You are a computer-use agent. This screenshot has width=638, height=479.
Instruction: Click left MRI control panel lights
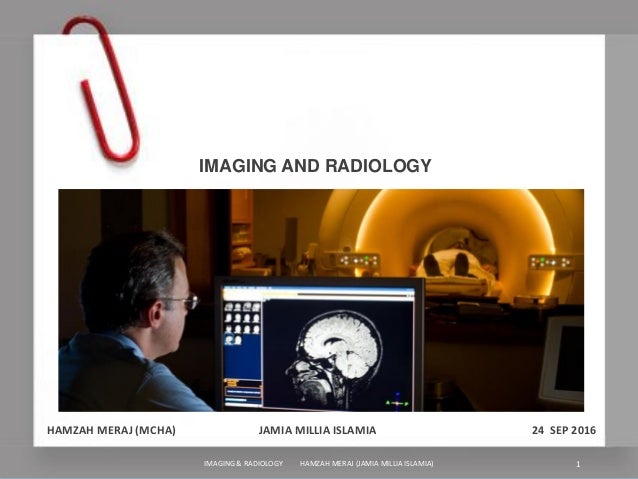click(x=357, y=260)
